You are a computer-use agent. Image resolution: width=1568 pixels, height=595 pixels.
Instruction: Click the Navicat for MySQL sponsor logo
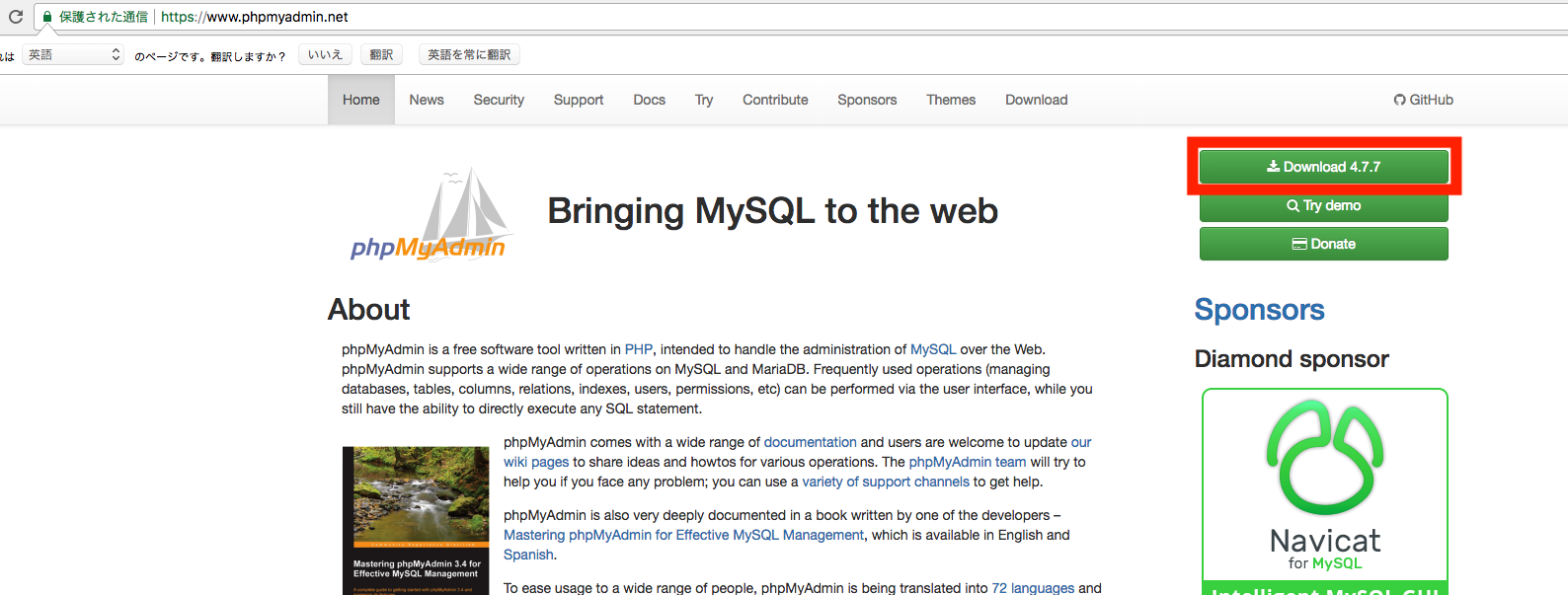[1324, 485]
